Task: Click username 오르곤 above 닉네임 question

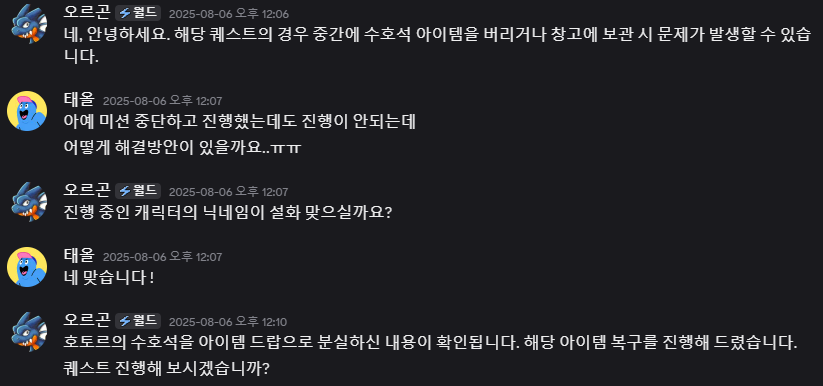Action: pos(87,190)
